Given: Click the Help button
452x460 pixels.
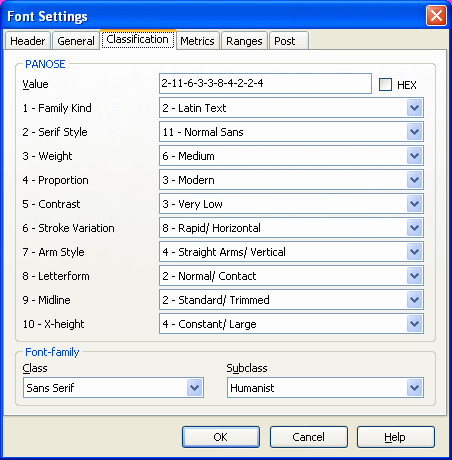Looking at the screenshot, I should pos(396,437).
